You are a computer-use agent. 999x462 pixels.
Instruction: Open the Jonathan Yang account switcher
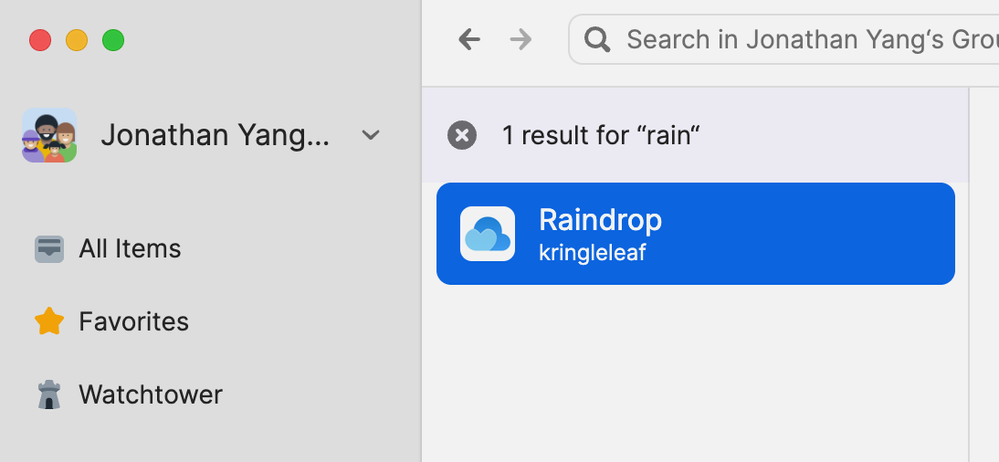pos(214,135)
